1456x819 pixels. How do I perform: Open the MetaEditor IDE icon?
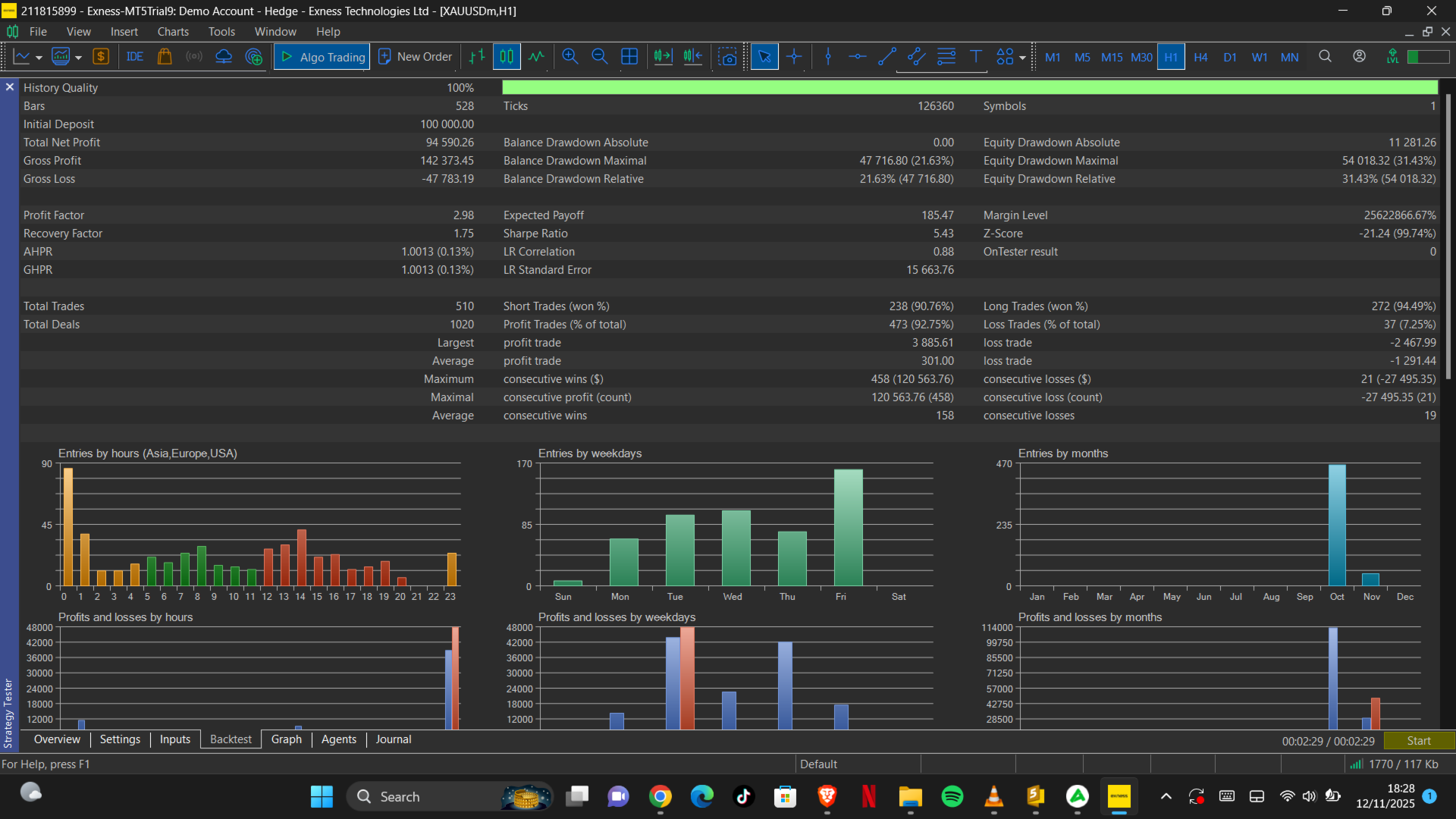(x=135, y=57)
